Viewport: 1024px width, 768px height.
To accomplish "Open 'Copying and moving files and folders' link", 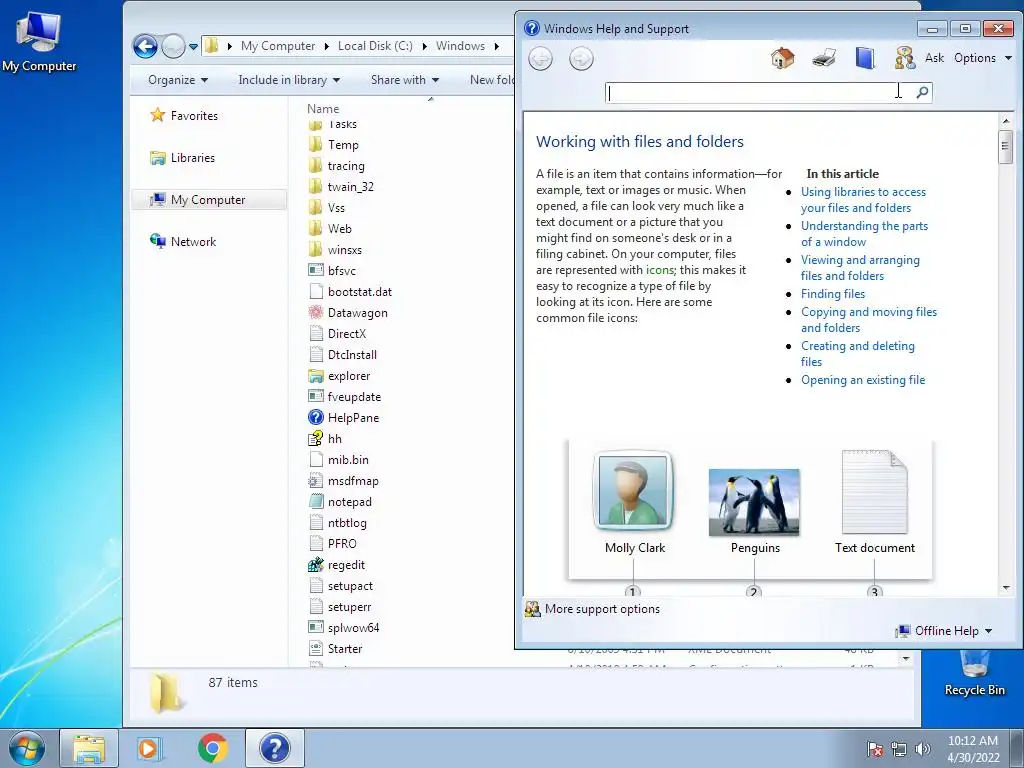I will click(x=869, y=320).
